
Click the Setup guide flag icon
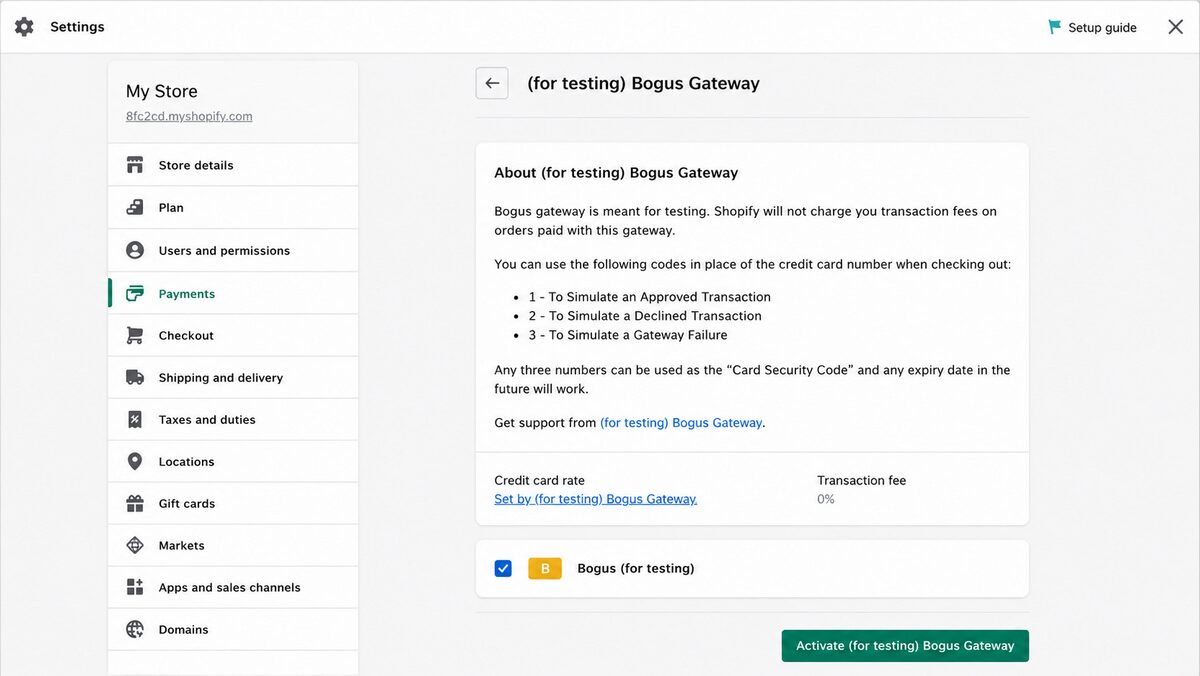[x=1054, y=27]
